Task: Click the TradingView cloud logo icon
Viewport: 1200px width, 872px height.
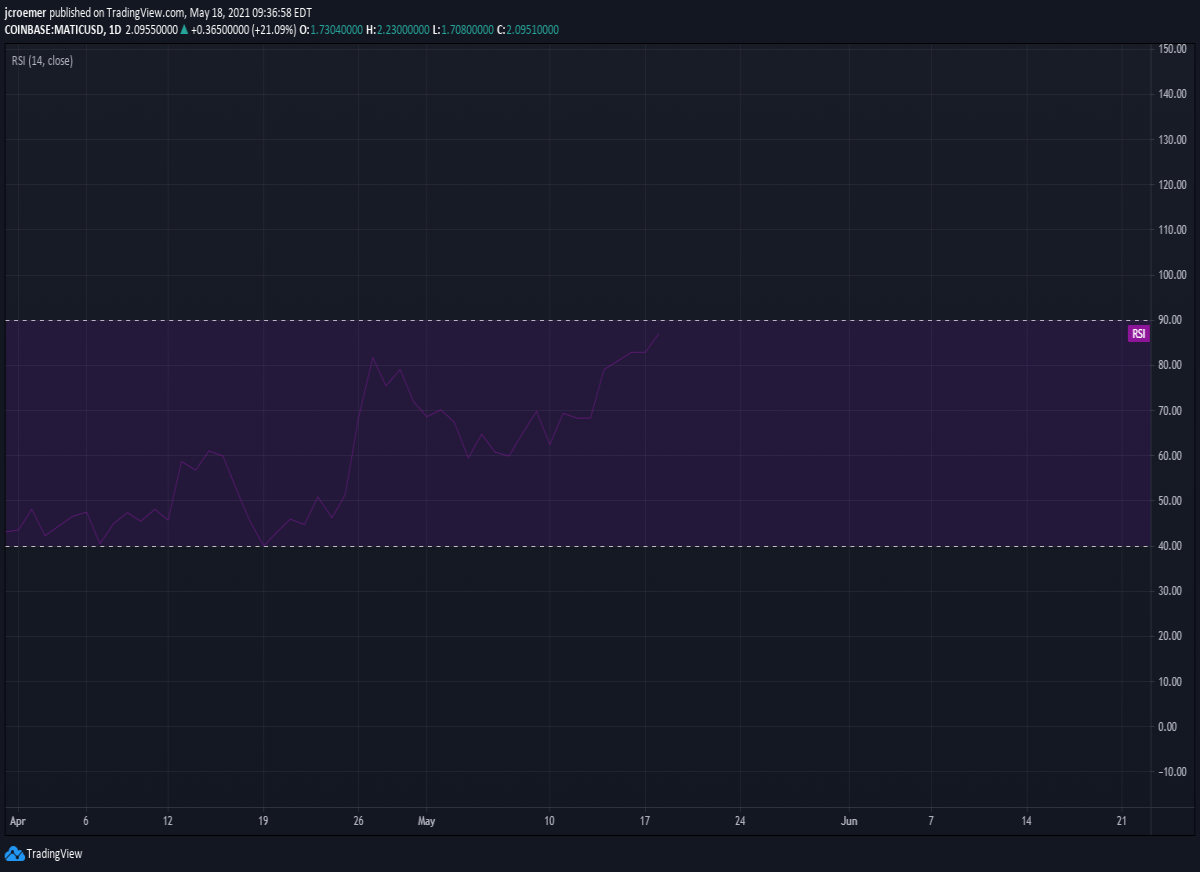Action: pyautogui.click(x=14, y=853)
